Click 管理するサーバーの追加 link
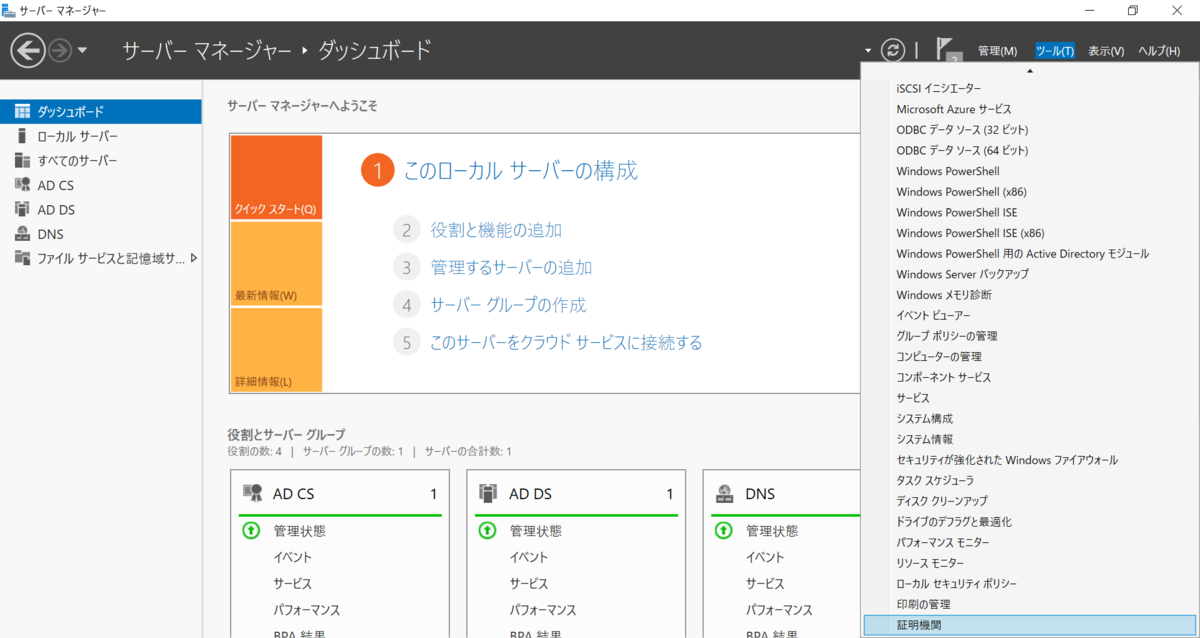 click(x=511, y=268)
